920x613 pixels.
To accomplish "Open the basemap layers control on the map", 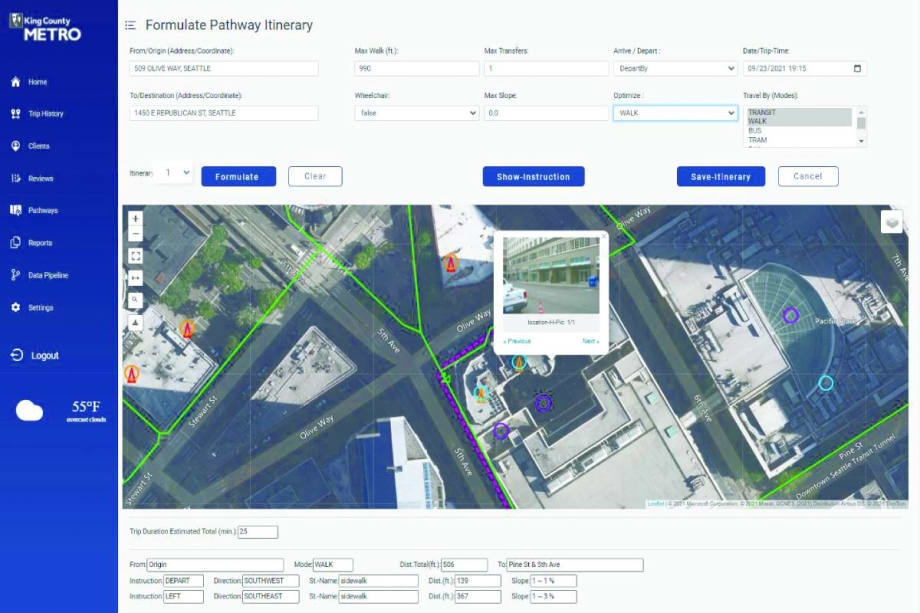I will click(x=891, y=222).
